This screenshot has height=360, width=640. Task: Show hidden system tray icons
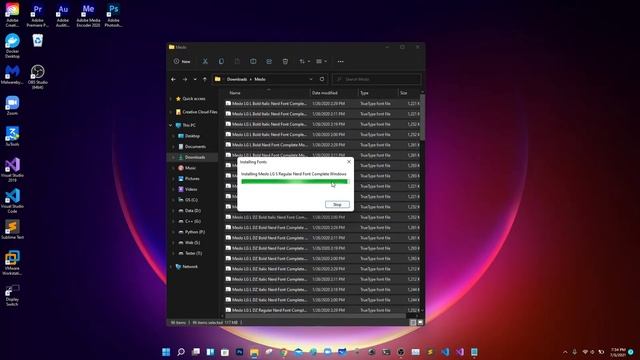(x=565, y=352)
